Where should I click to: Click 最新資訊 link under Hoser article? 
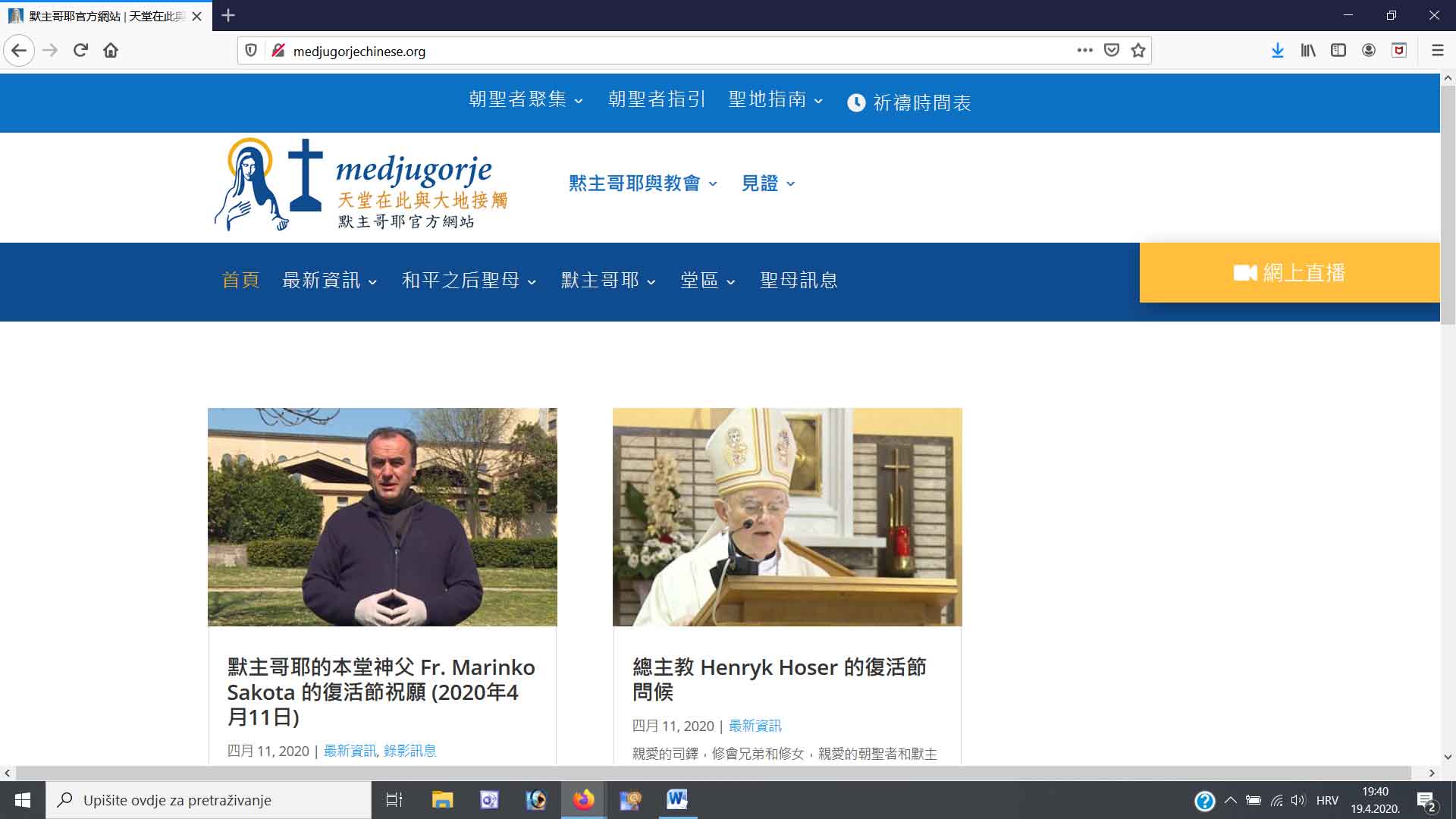755,726
